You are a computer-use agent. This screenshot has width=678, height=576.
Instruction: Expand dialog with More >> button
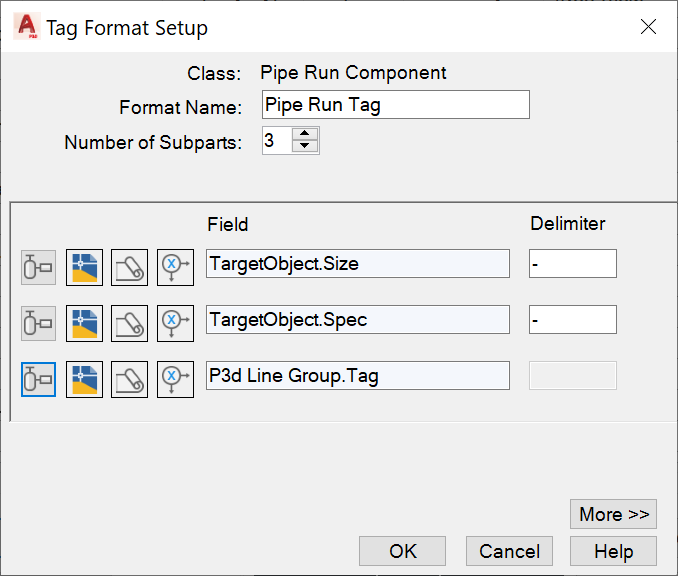coord(613,514)
